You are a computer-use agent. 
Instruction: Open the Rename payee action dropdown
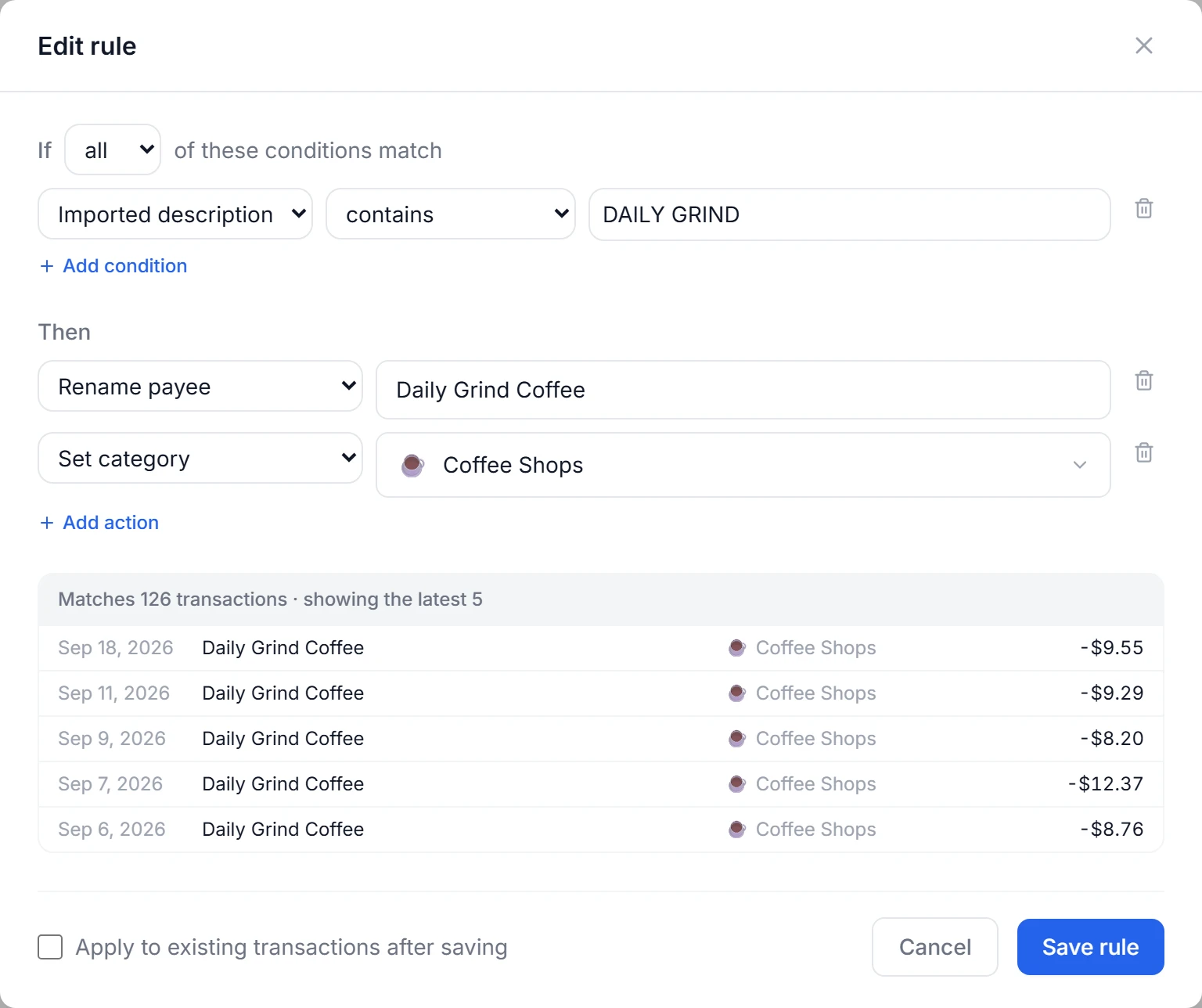(200, 386)
